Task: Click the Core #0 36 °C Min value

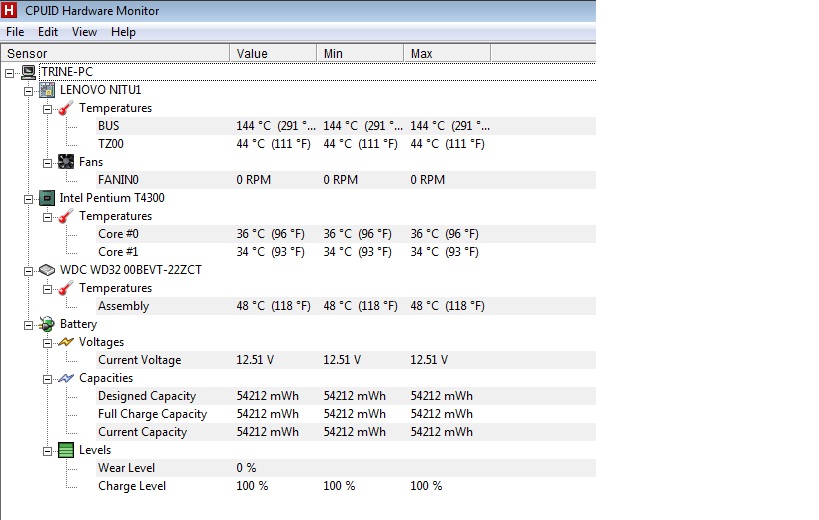Action: coord(358,234)
